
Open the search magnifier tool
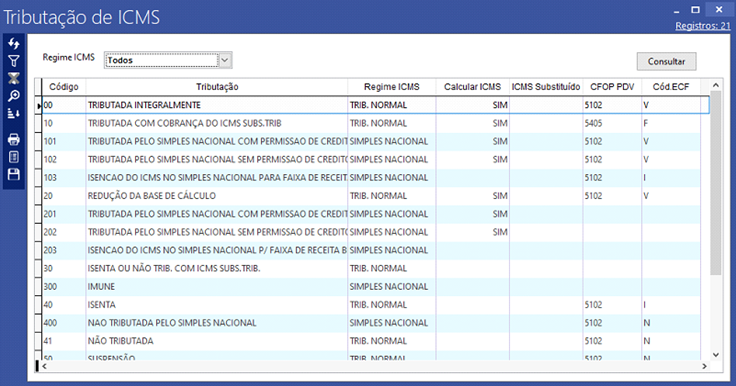coord(14,96)
